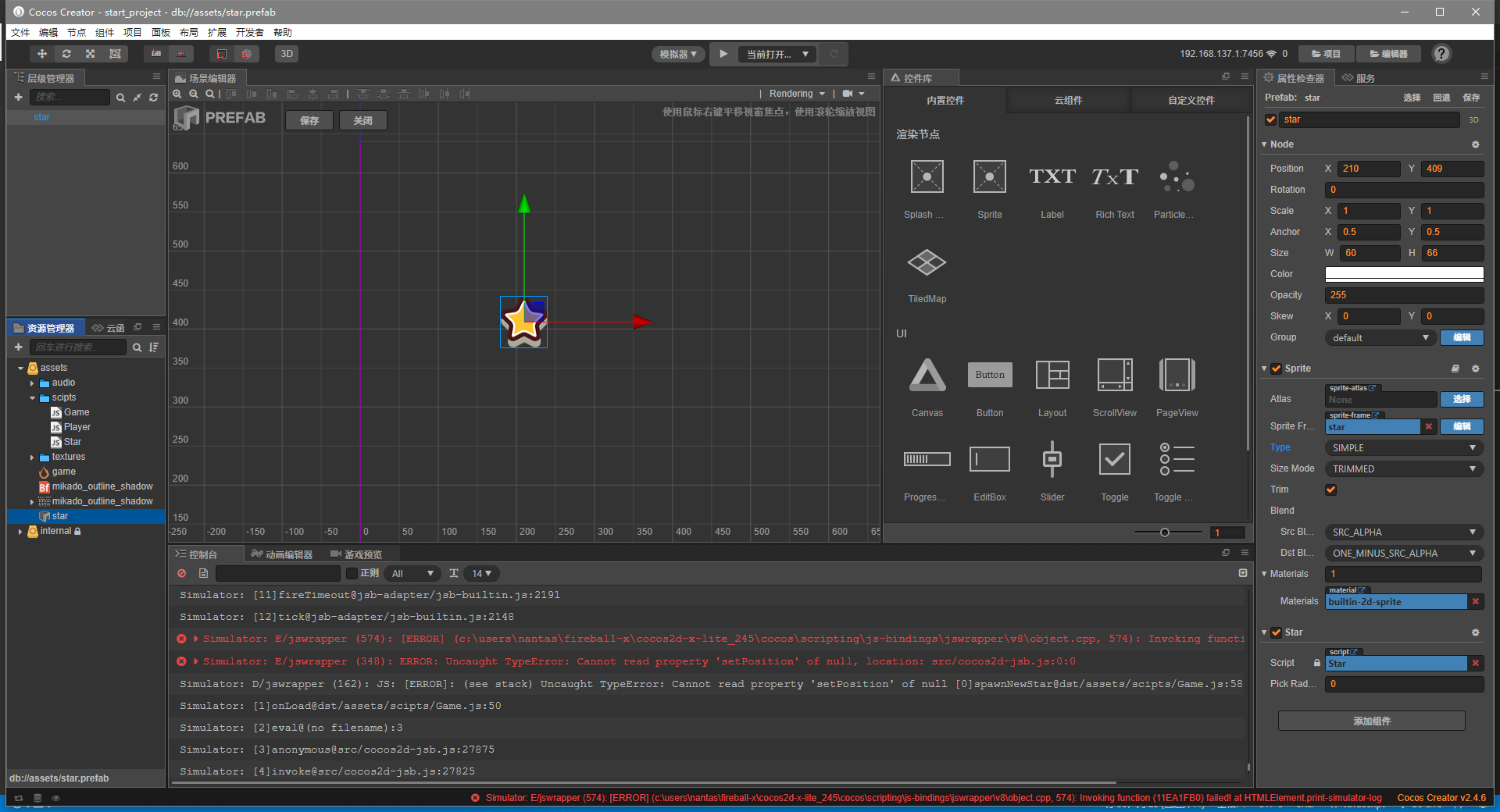Toggle 3D scene mode button

(x=287, y=54)
